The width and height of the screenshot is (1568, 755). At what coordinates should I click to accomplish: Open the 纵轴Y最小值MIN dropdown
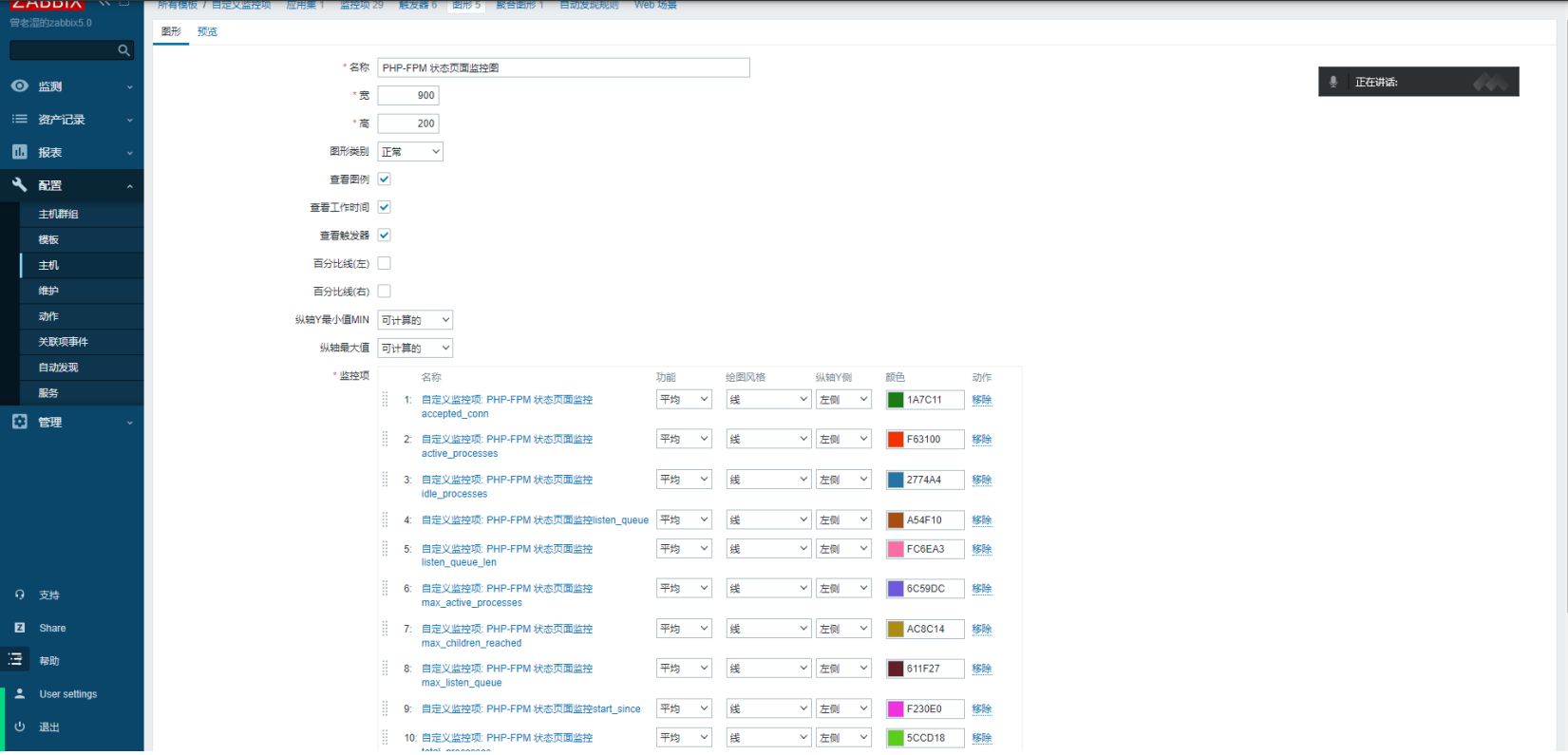415,320
